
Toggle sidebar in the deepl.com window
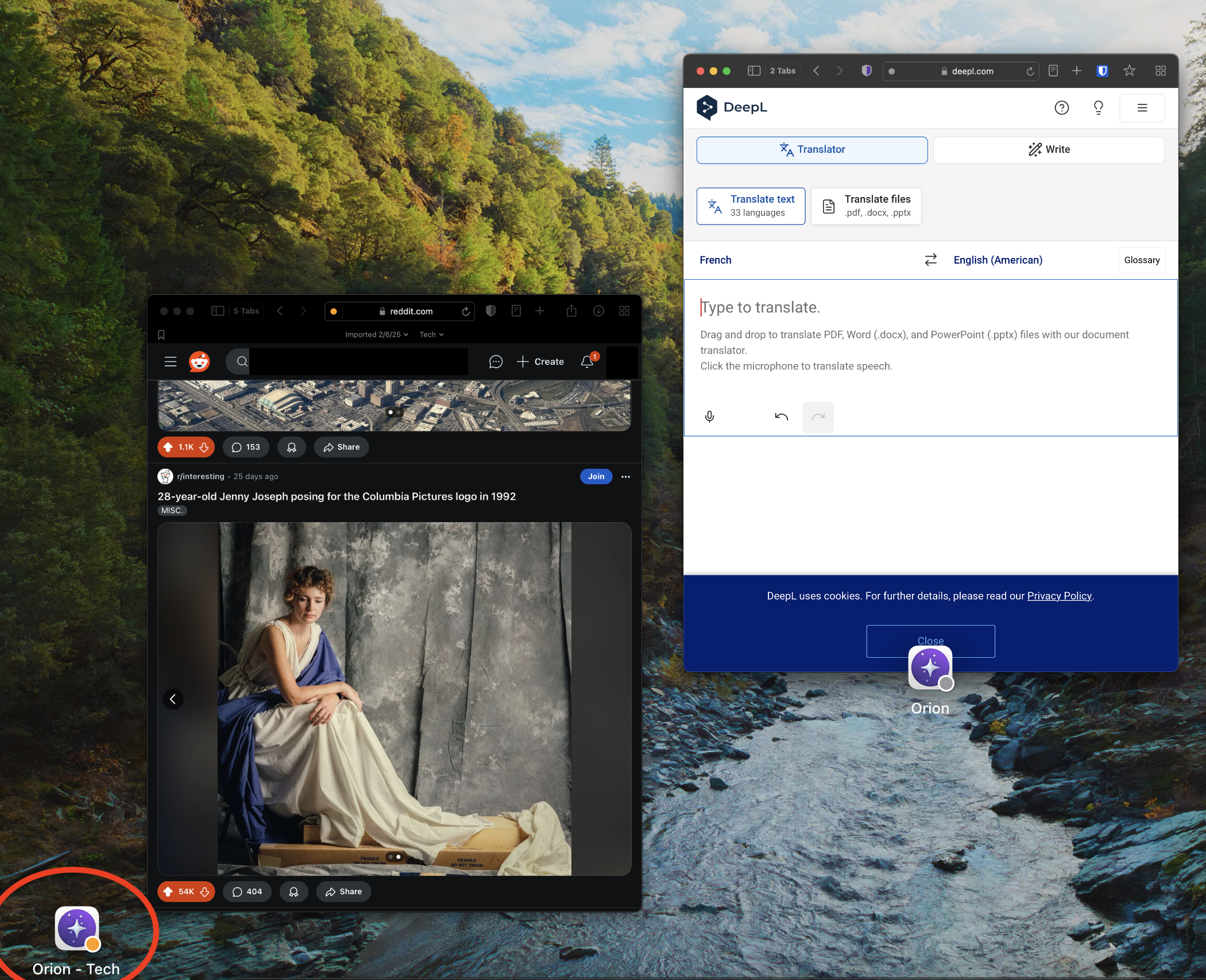coord(753,71)
